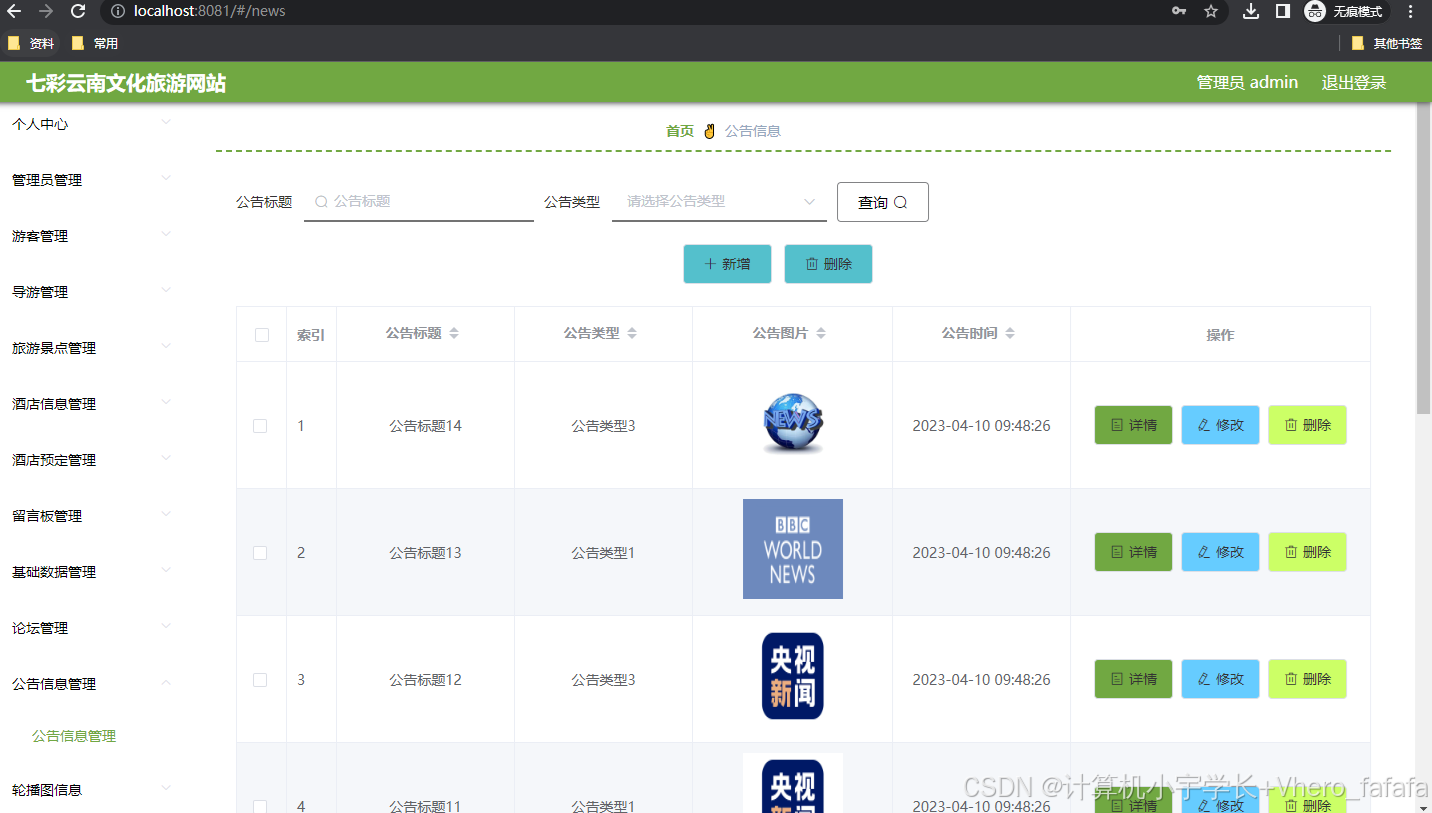Click the incognito 无痕模式 icon
This screenshot has width=1432, height=813.
(x=1315, y=13)
